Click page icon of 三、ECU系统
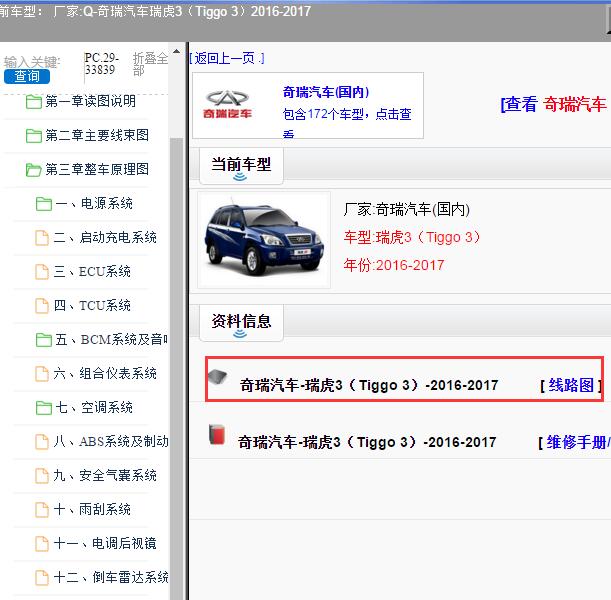 pos(42,272)
